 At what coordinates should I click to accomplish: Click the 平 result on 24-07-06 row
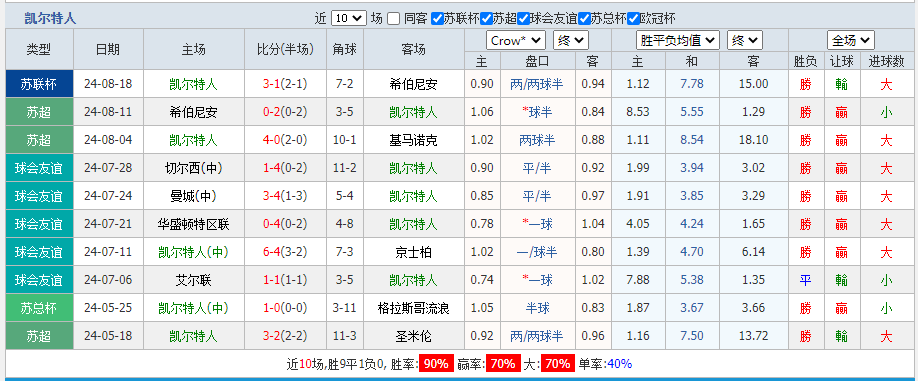[806, 280]
